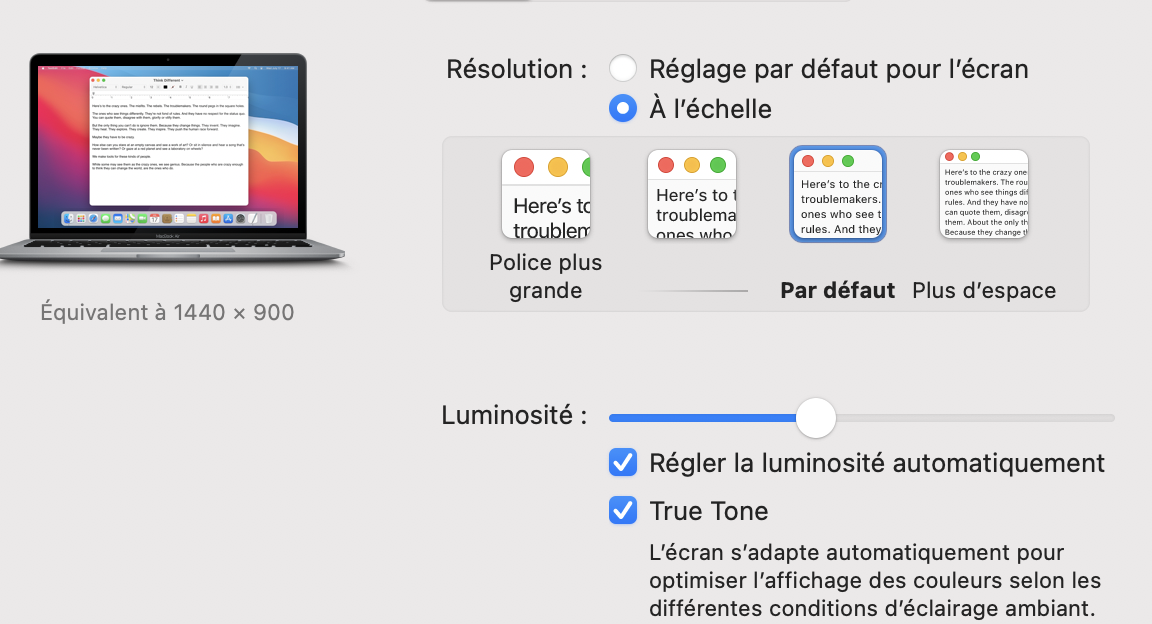Click the "Équivalent à 1440 × 900" text
The height and width of the screenshot is (624, 1152).
tap(167, 312)
